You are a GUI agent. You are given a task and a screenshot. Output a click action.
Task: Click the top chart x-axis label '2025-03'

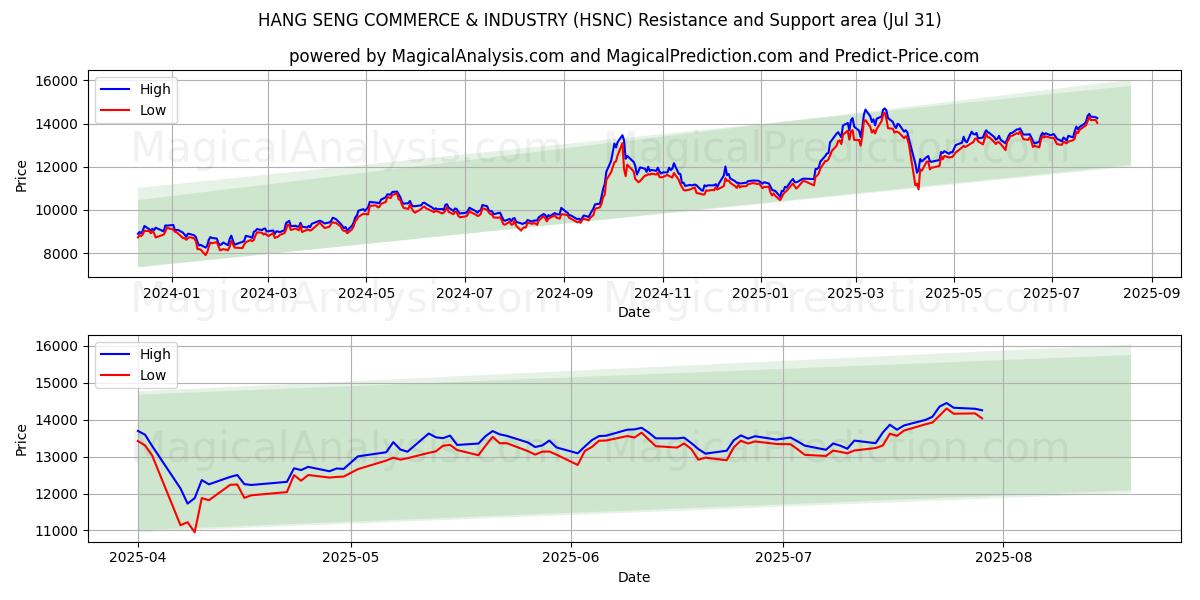[x=856, y=293]
